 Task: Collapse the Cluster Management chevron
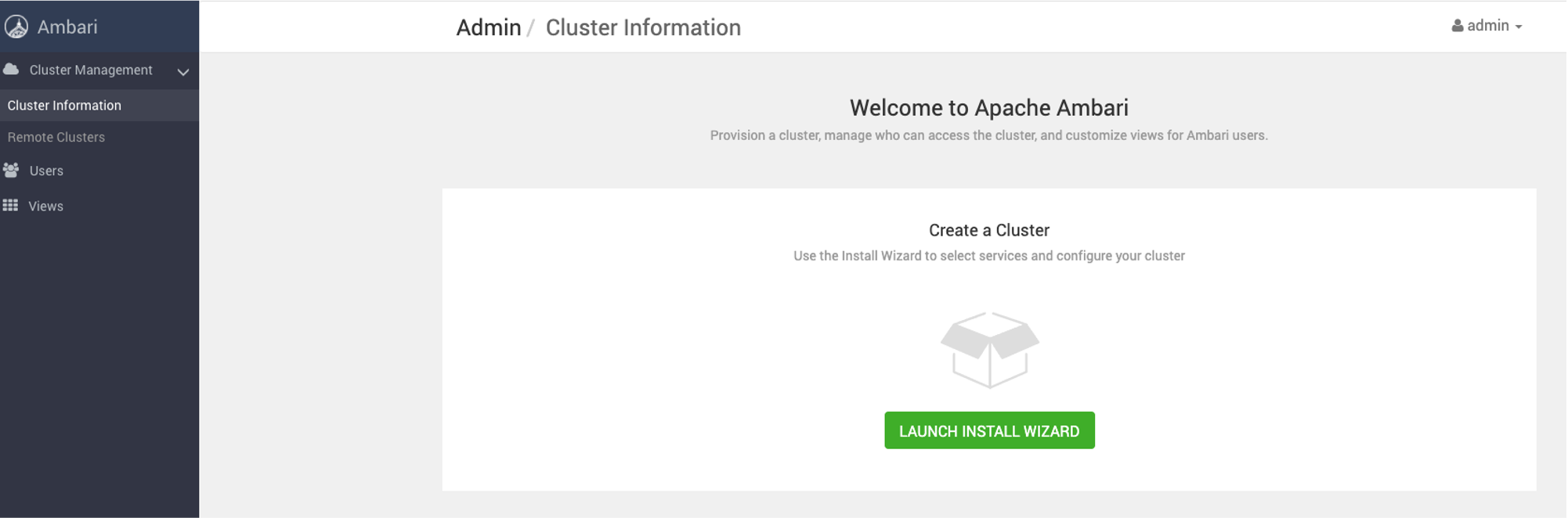[183, 72]
